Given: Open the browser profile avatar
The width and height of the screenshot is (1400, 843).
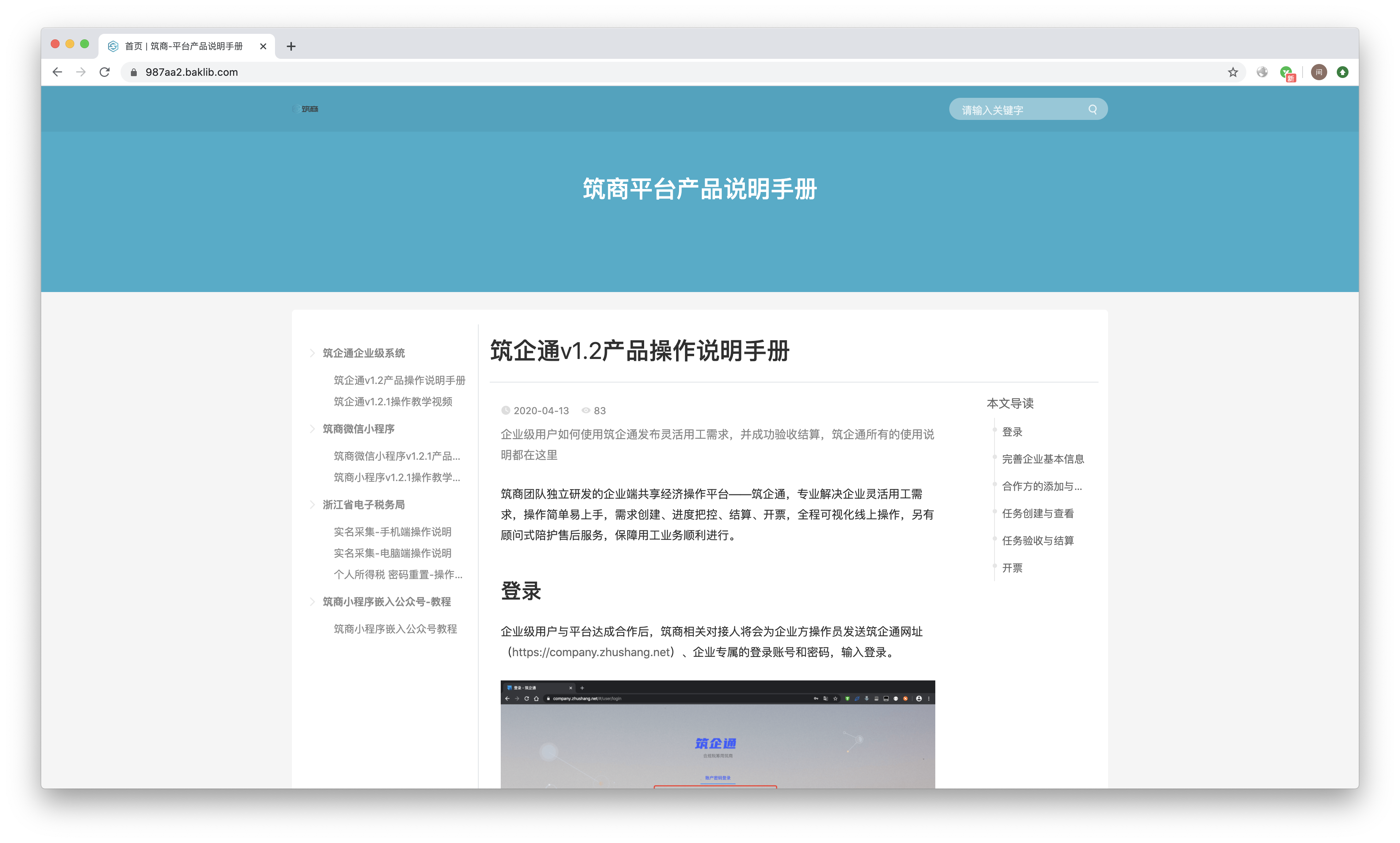Looking at the screenshot, I should pos(1318,72).
